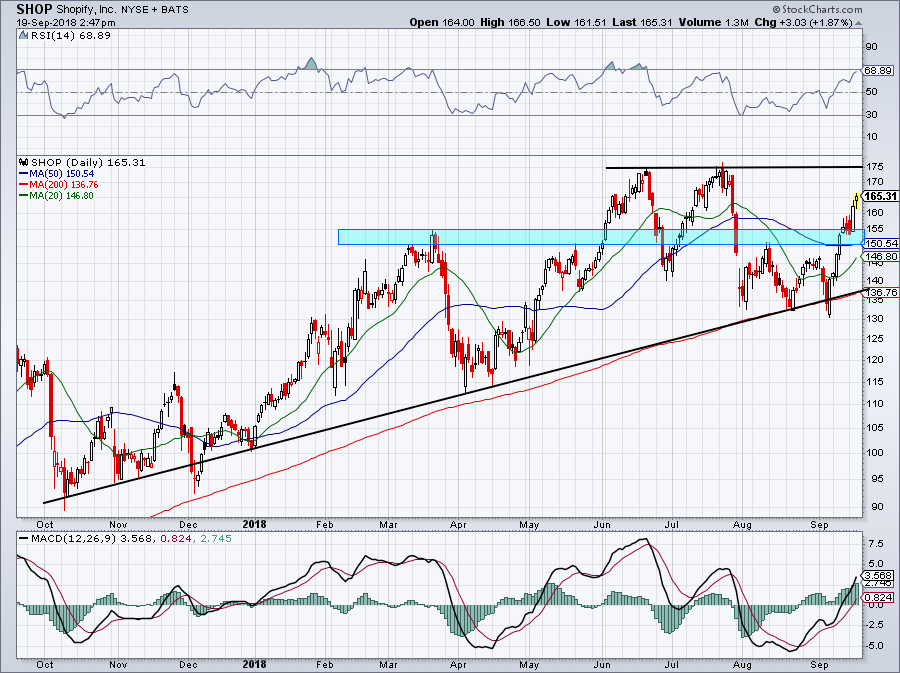Viewport: 900px width, 673px height.
Task: Click the Nov label under the MACD panel
Action: pos(118,664)
